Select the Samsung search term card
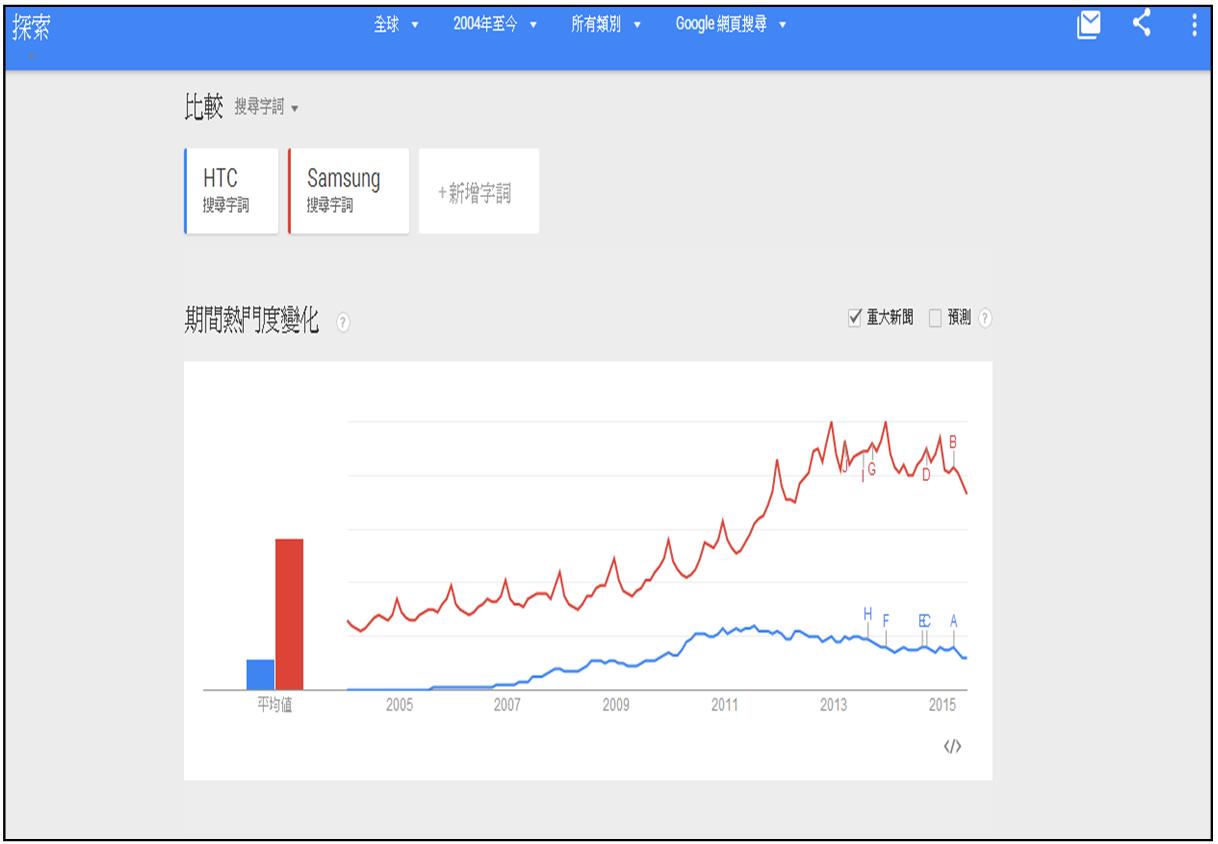The width and height of the screenshot is (1218, 844). (x=349, y=191)
